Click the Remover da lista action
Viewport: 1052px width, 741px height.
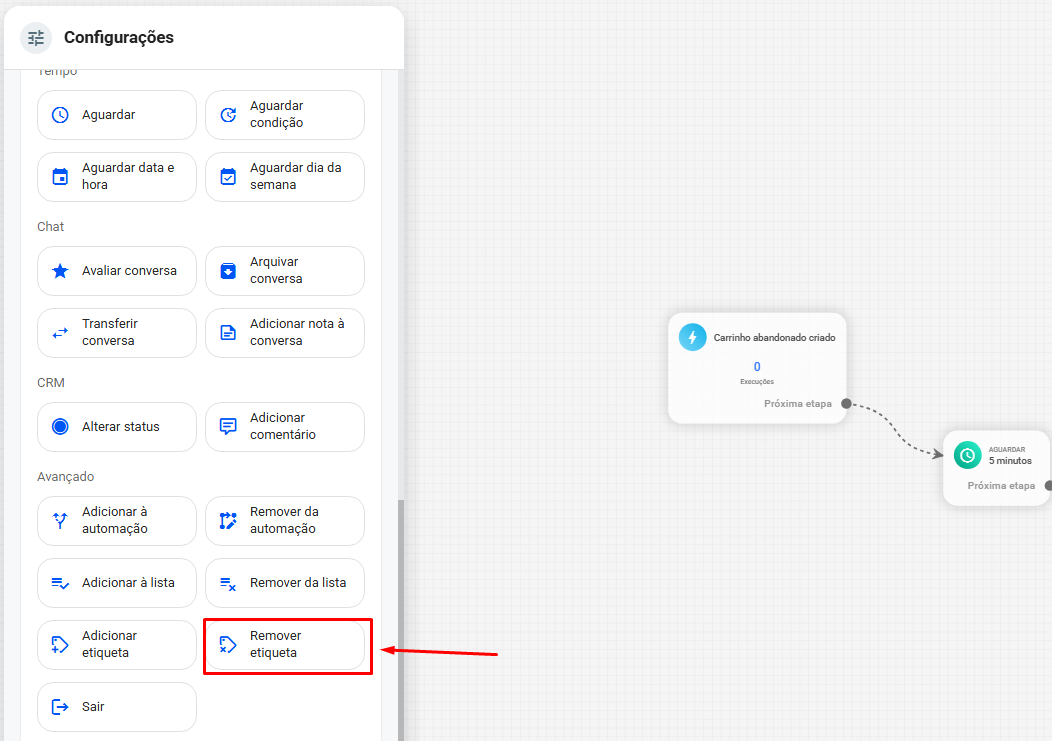click(x=285, y=583)
